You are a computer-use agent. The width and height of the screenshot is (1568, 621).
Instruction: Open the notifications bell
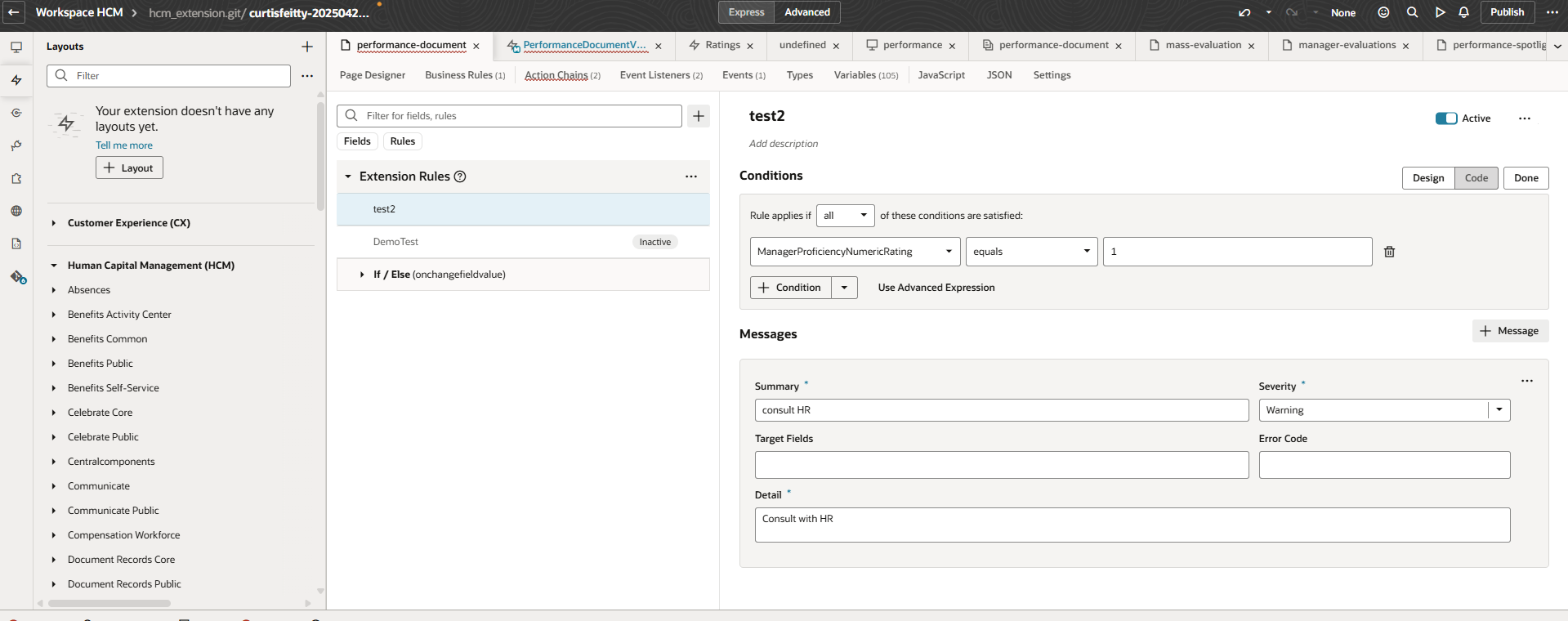pyautogui.click(x=1463, y=12)
